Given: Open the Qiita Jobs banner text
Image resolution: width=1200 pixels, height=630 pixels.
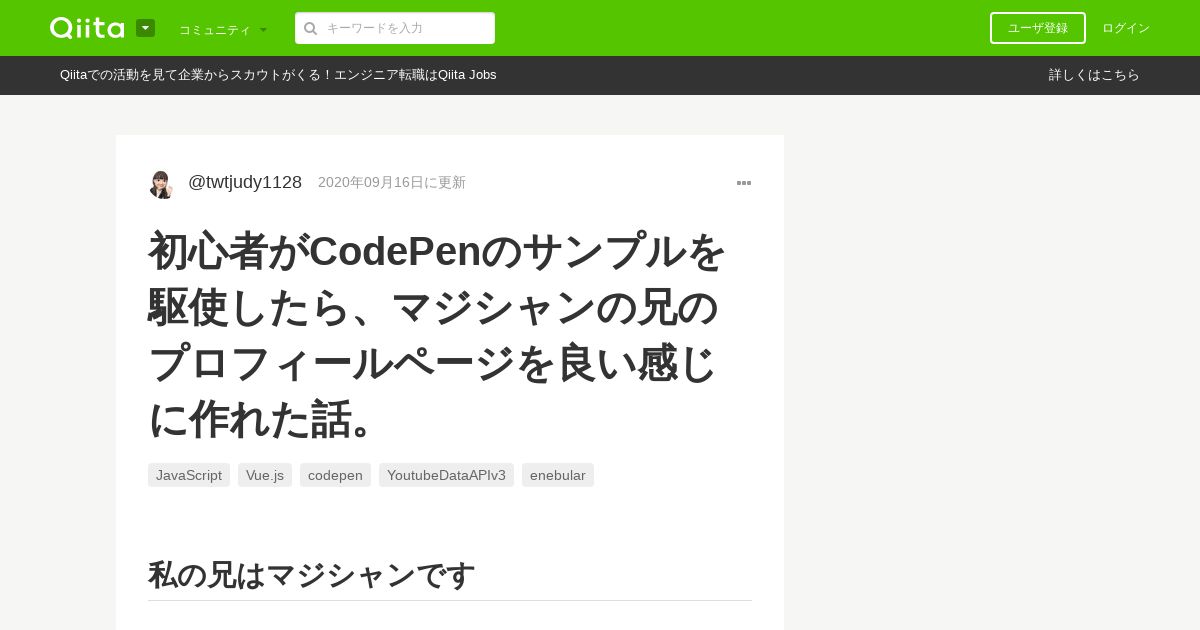Looking at the screenshot, I should (278, 75).
